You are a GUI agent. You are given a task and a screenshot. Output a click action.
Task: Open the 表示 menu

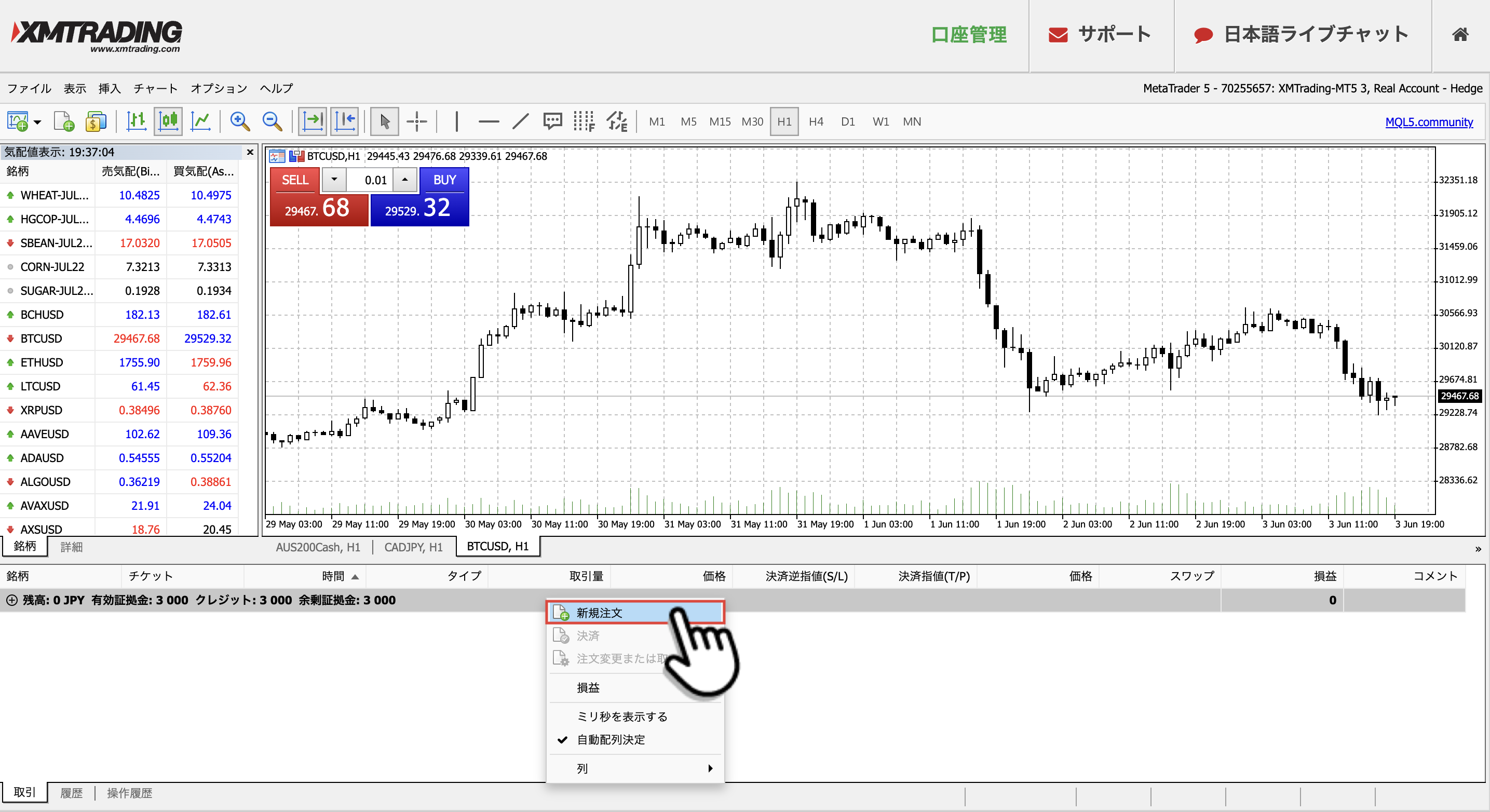(x=75, y=88)
